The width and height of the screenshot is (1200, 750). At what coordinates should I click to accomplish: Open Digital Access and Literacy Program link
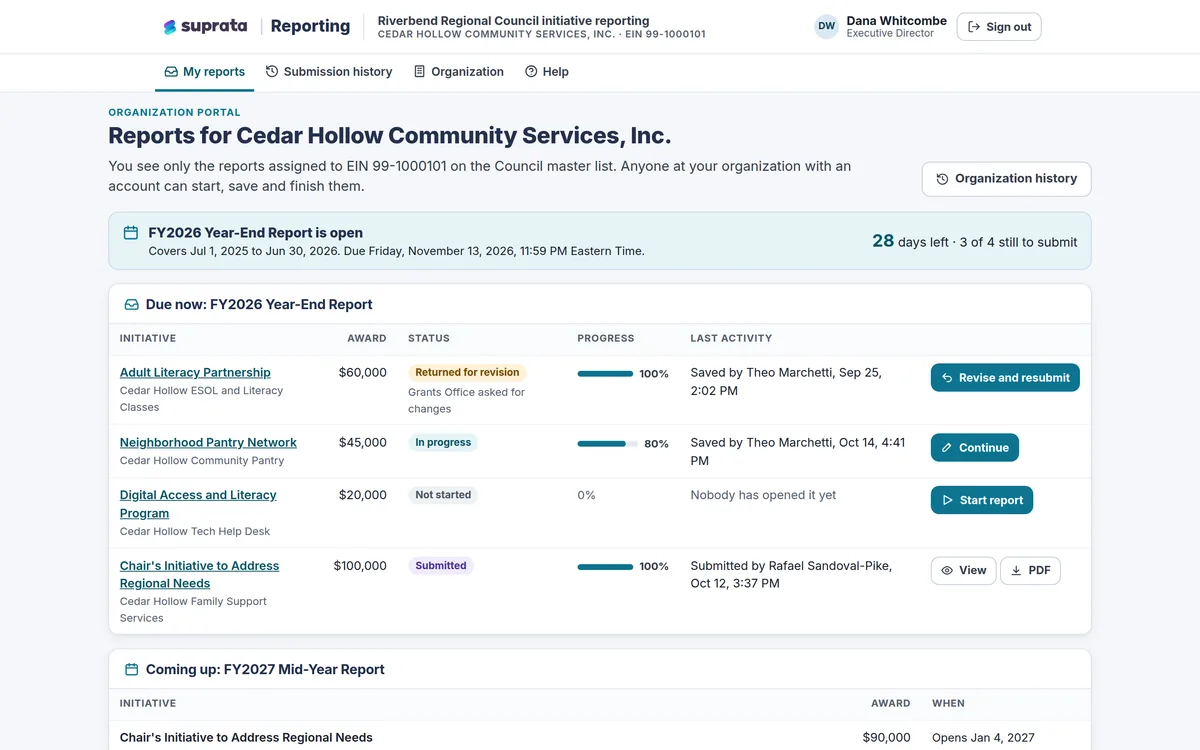click(198, 504)
